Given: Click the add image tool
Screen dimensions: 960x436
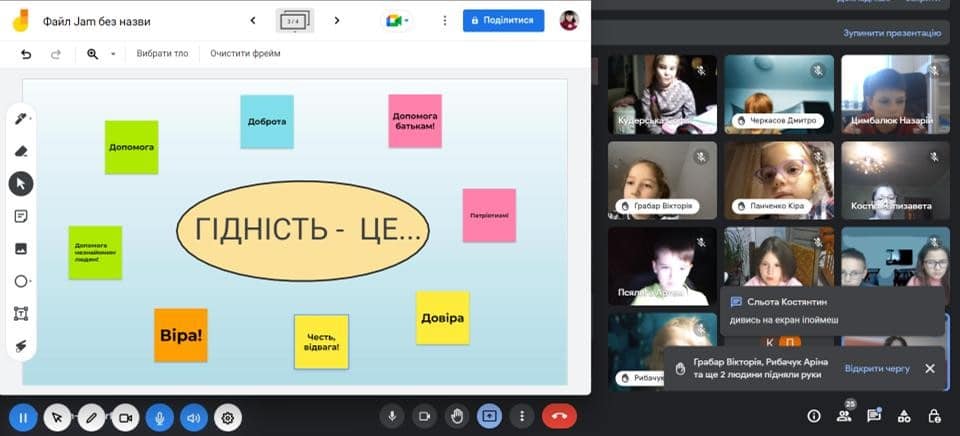Looking at the screenshot, I should coord(21,249).
